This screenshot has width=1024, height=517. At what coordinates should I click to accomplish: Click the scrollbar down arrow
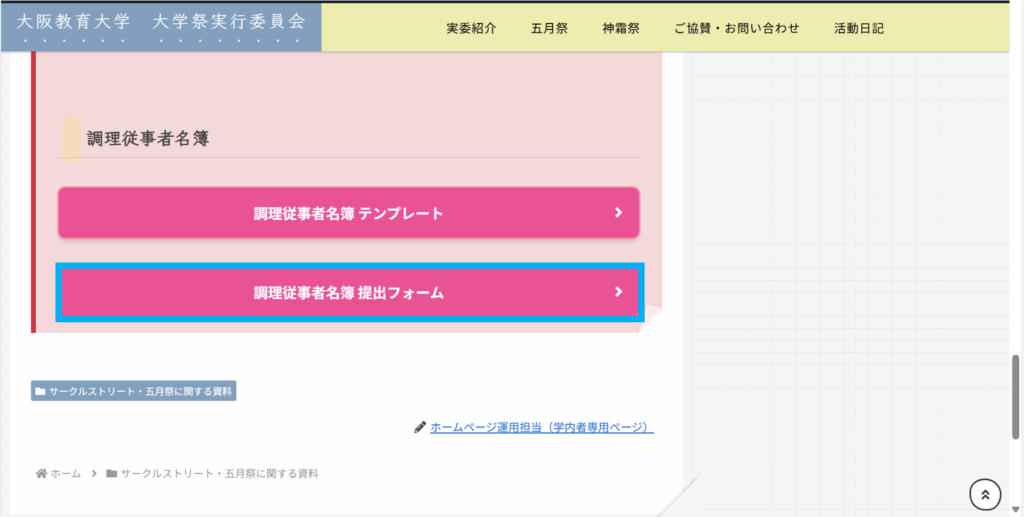1015,510
